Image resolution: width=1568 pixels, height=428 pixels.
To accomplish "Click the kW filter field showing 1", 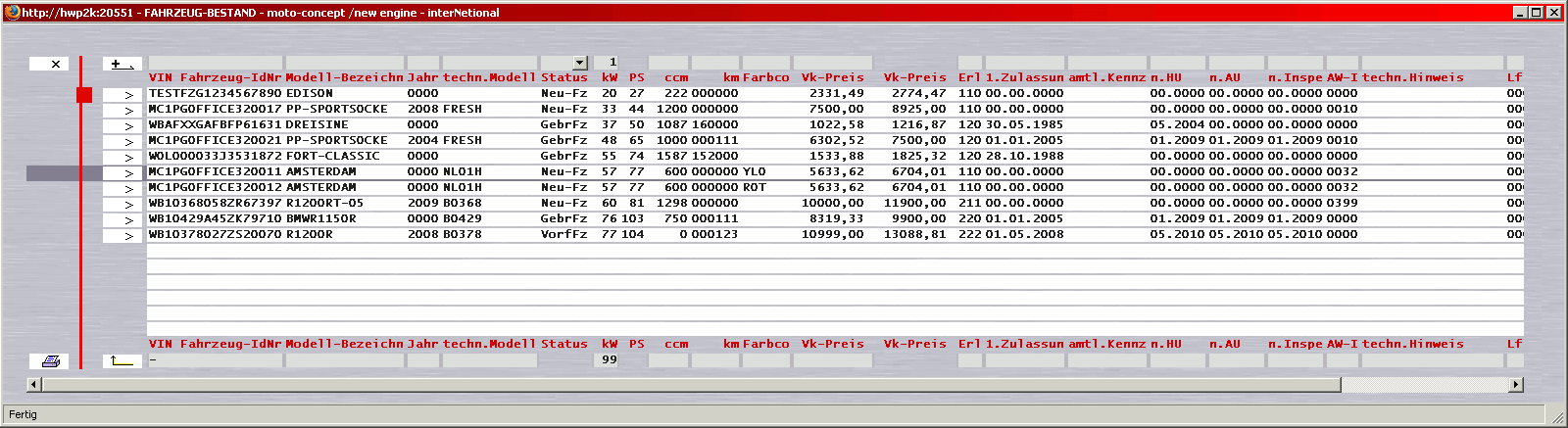I will tap(608, 63).
